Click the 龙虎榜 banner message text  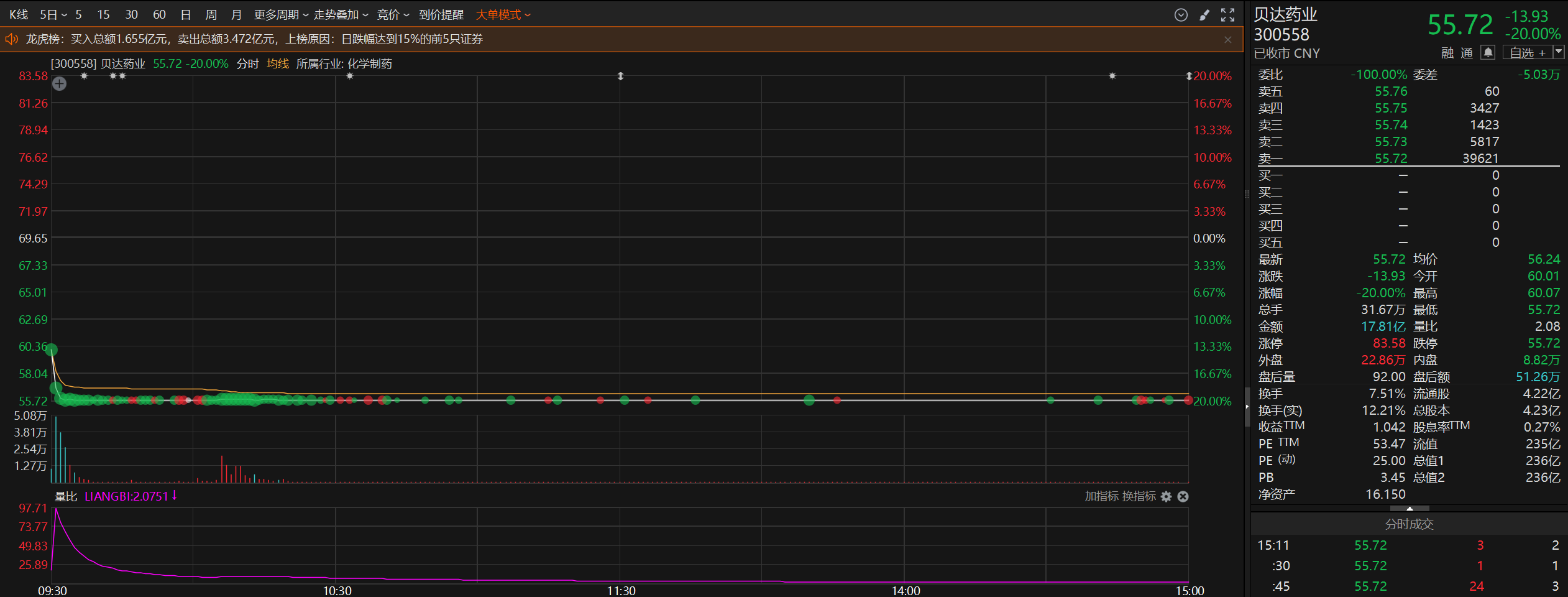click(254, 39)
